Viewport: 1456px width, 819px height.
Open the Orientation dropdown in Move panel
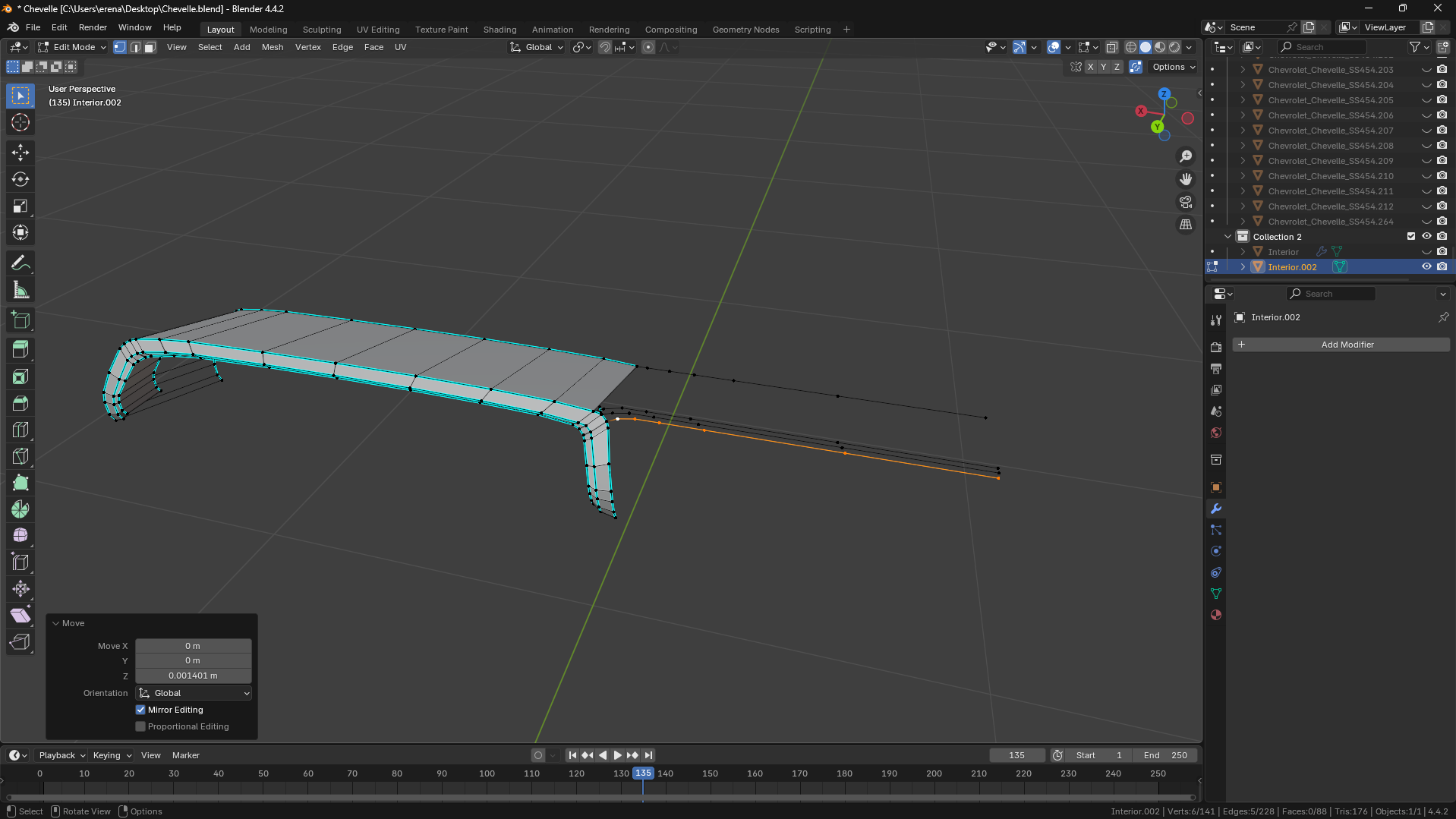(x=194, y=693)
